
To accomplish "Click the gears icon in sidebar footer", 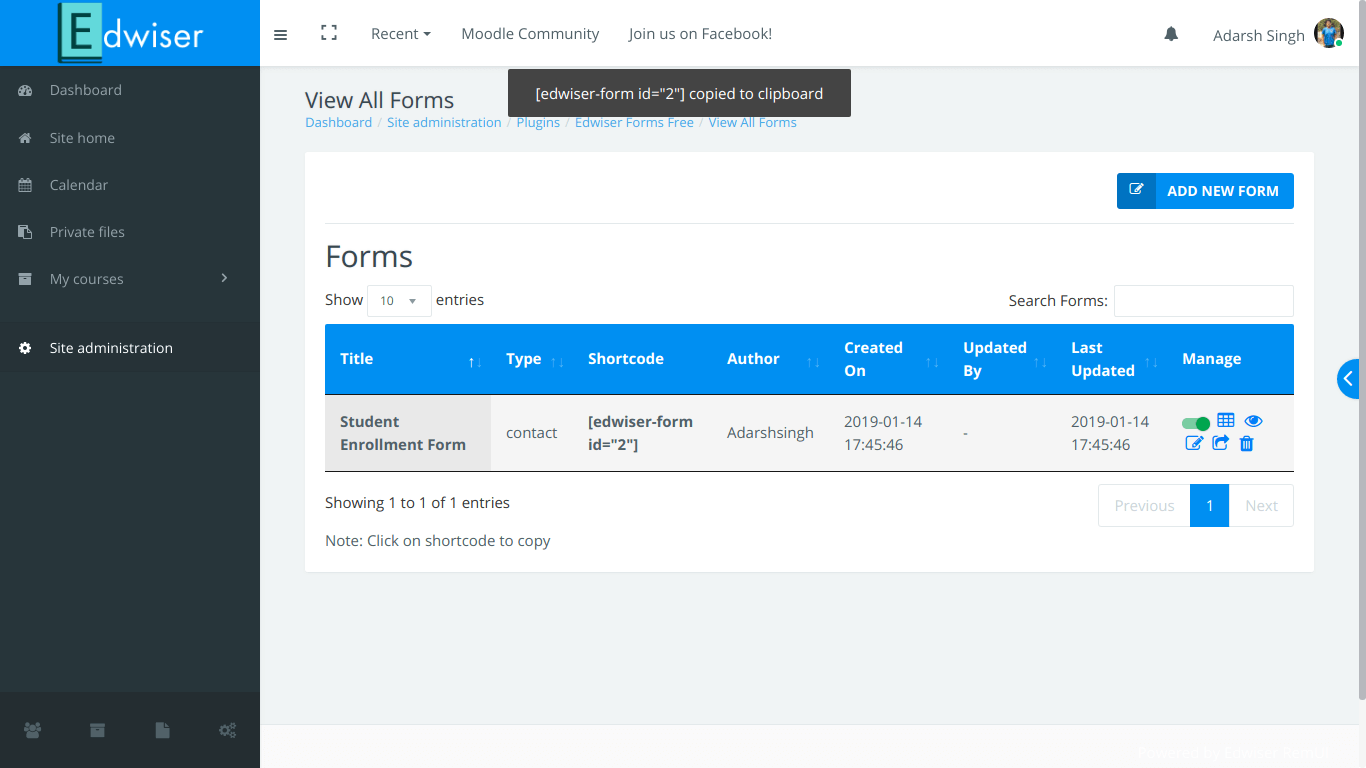I will [227, 730].
